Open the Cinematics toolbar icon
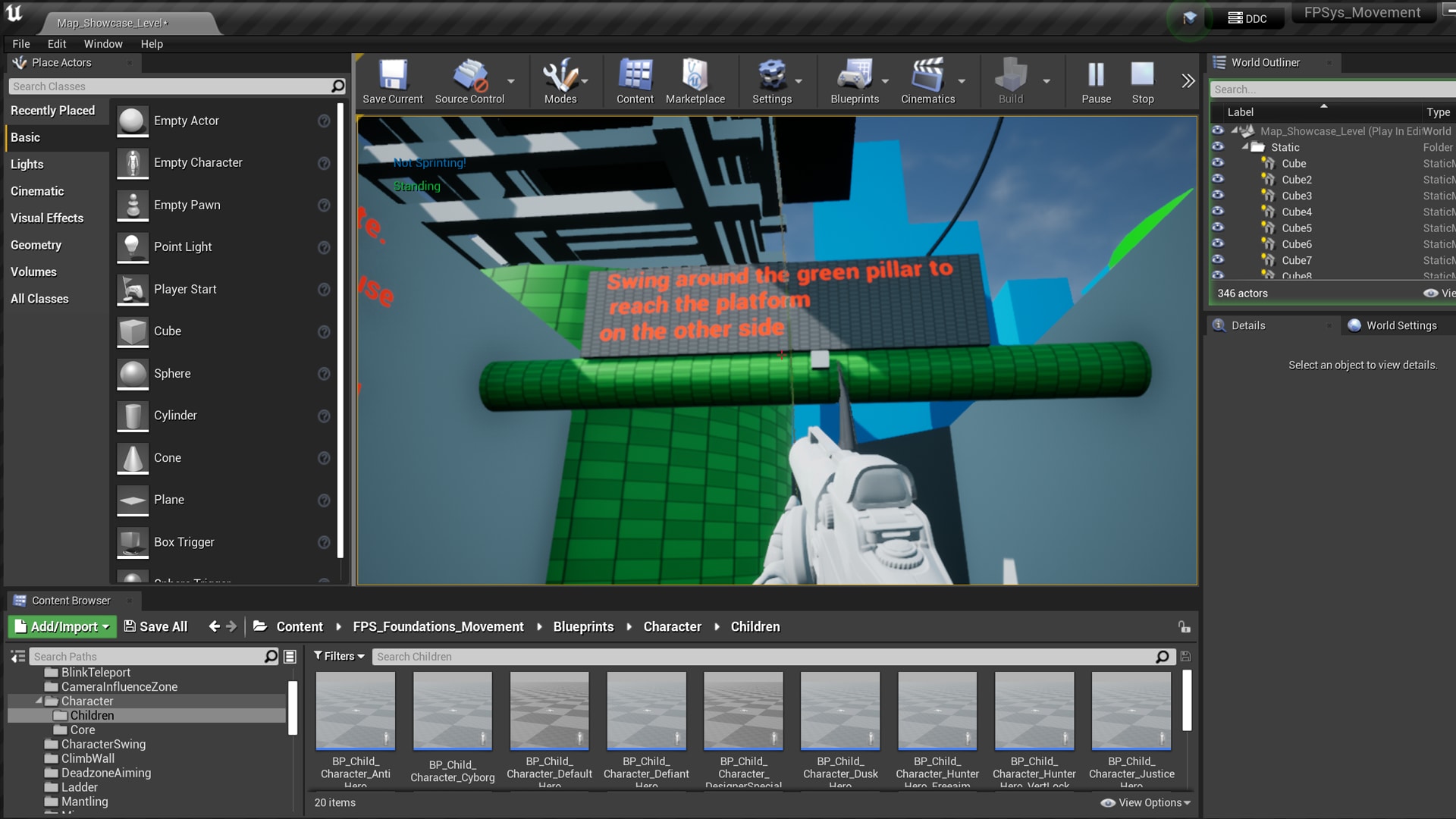The image size is (1456, 819). [927, 75]
